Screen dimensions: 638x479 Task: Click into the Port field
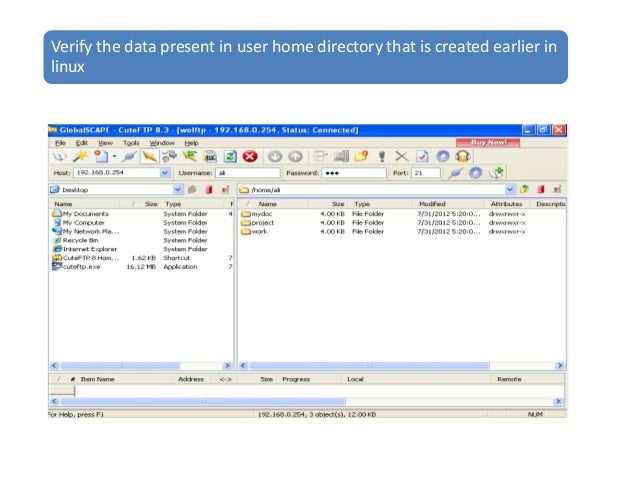click(426, 173)
